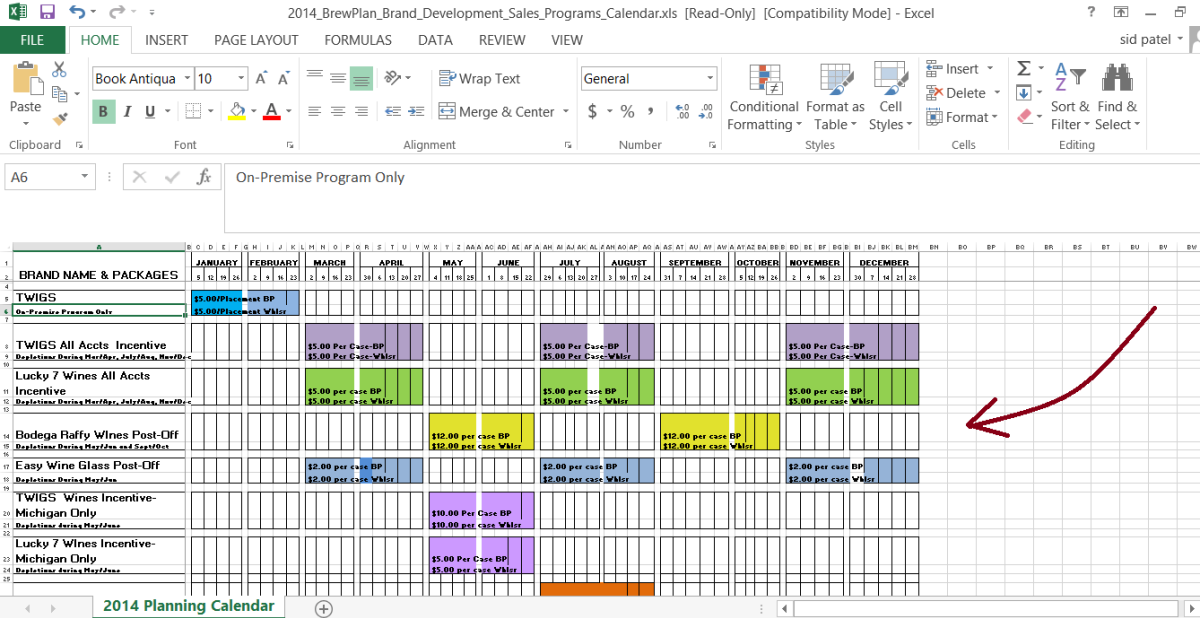Image resolution: width=1200 pixels, height=618 pixels.
Task: Switch to REVIEW tab
Action: coord(502,40)
